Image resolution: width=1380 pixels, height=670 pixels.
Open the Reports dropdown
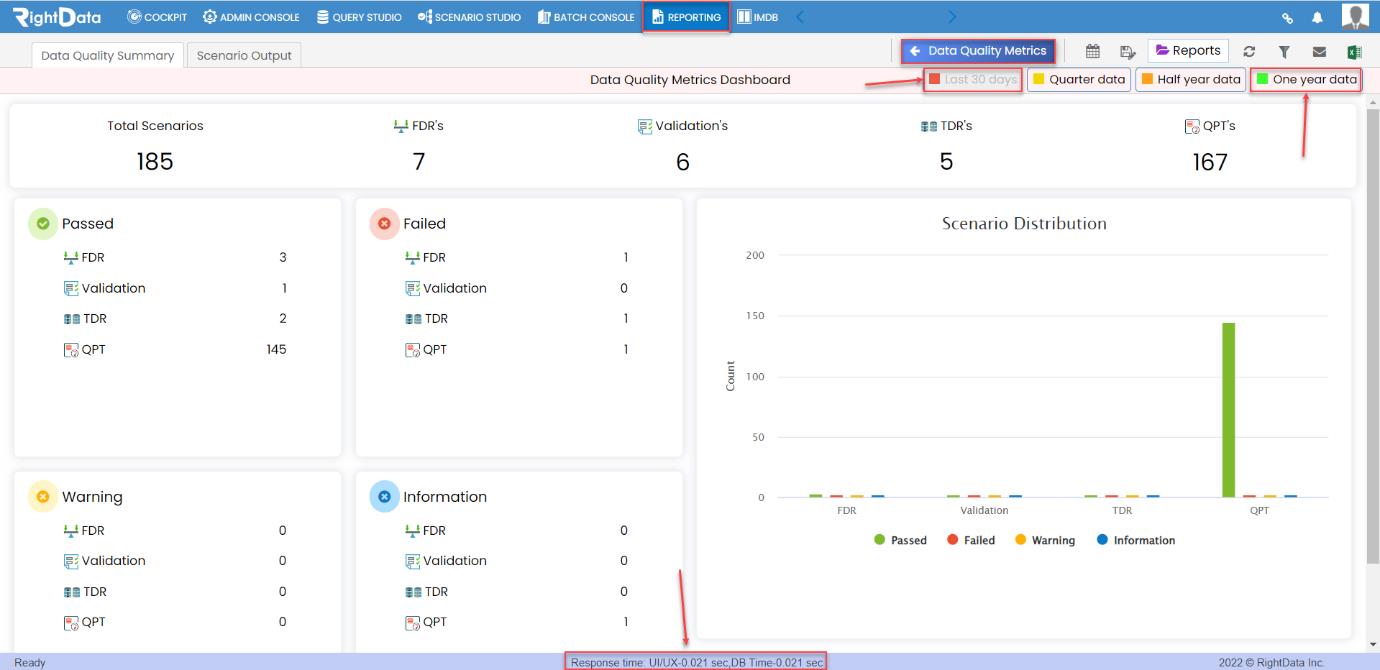point(1188,50)
